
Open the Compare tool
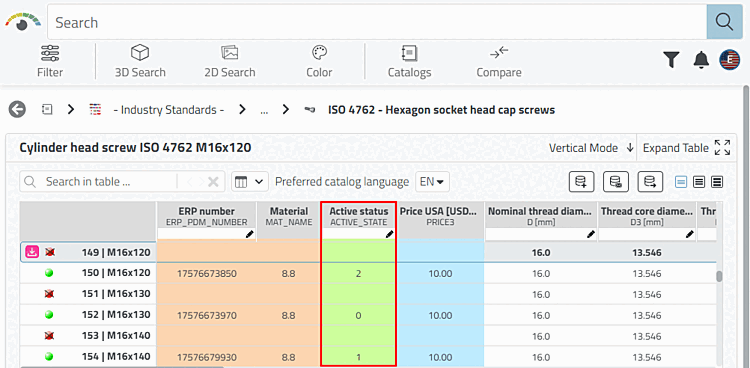[x=499, y=61]
